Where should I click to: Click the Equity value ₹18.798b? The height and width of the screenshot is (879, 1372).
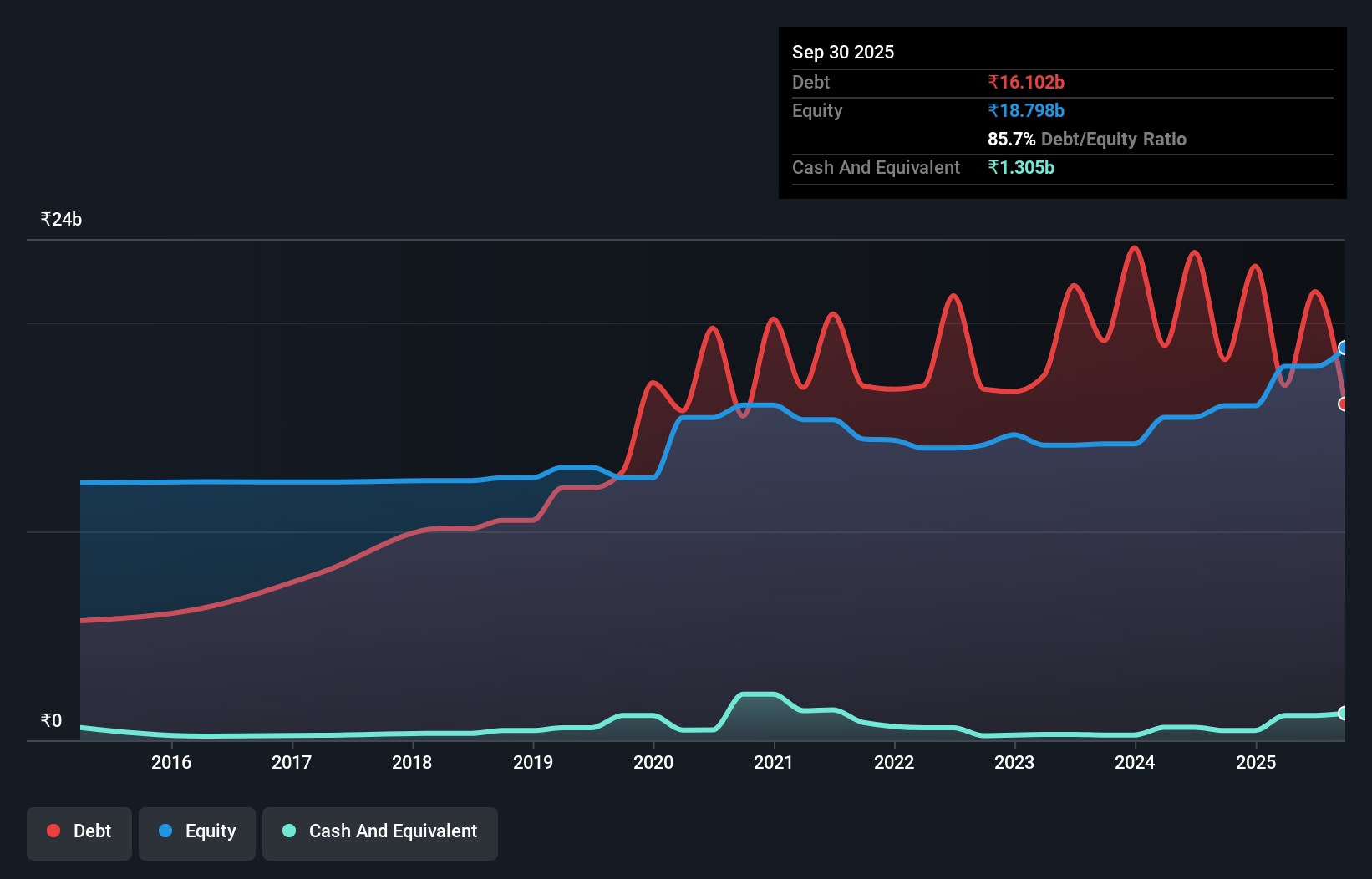[1025, 109]
